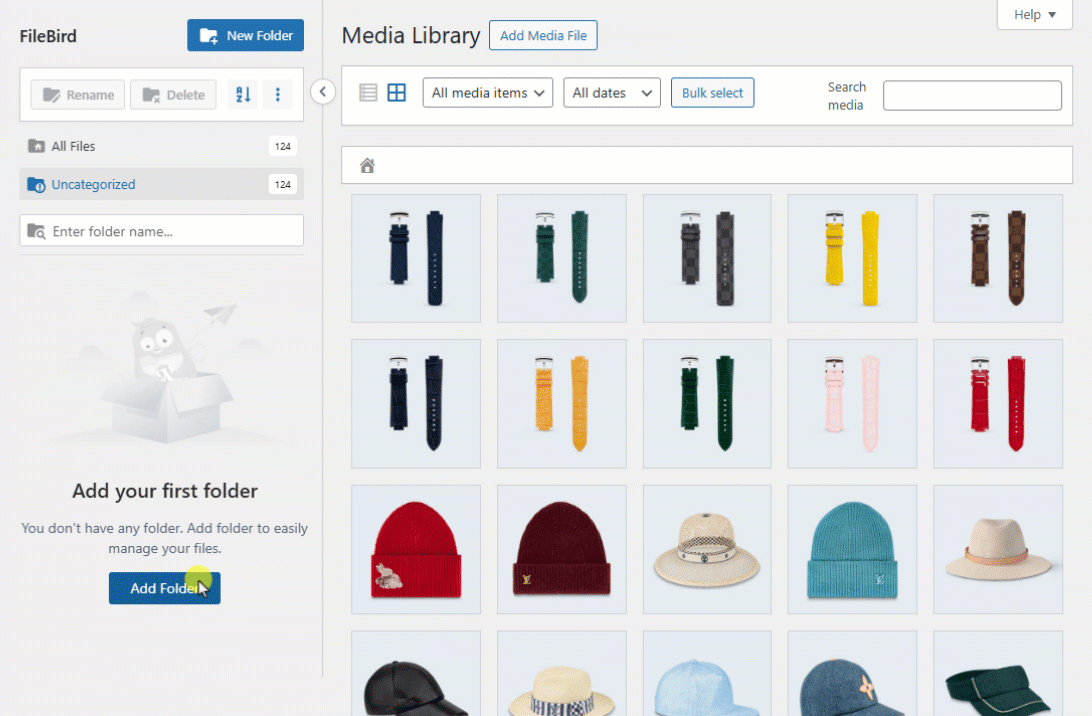
Task: Focus the Enter folder name search field
Action: [162, 231]
